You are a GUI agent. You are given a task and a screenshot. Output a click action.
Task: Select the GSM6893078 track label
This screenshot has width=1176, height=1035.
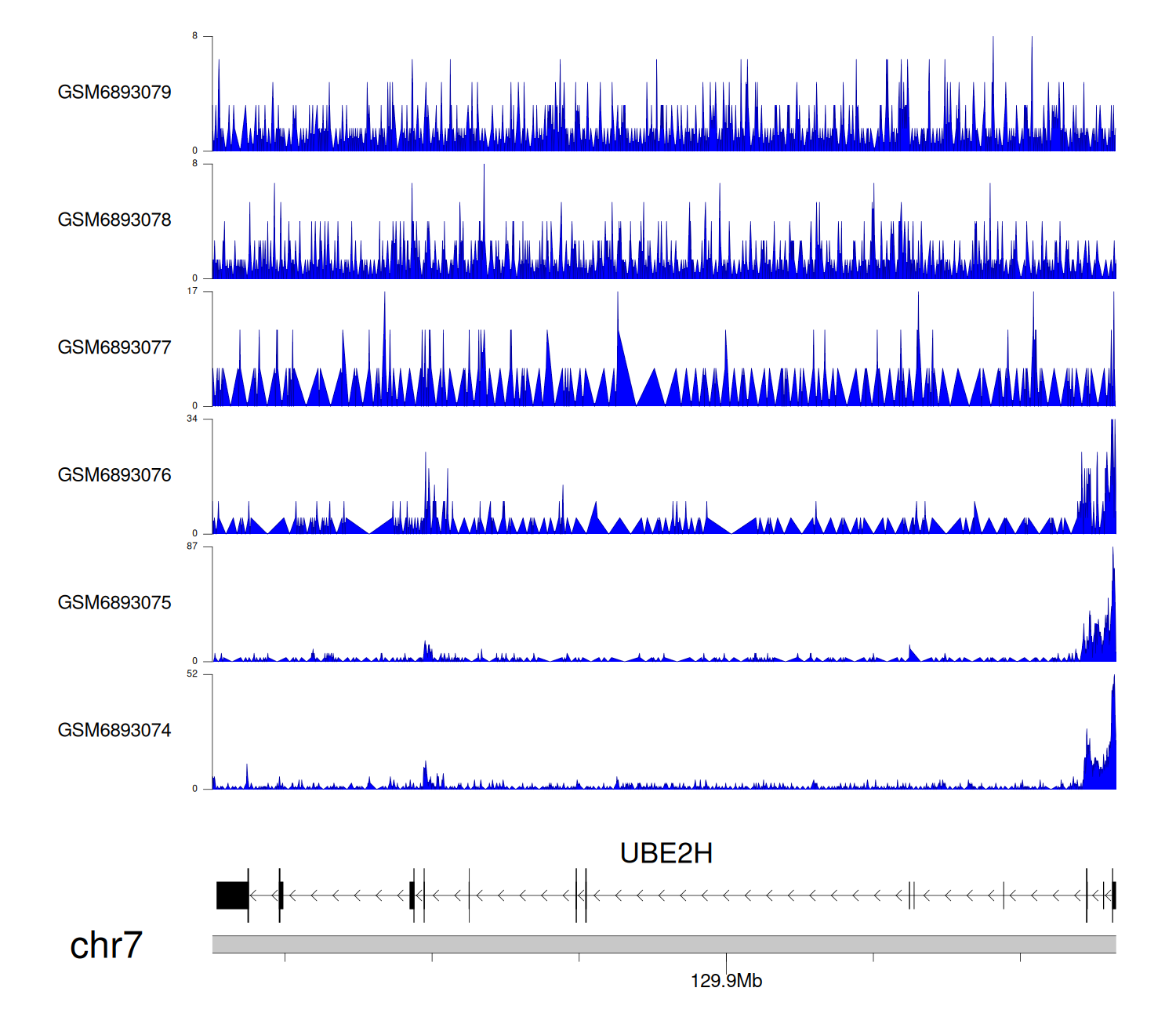click(x=114, y=220)
